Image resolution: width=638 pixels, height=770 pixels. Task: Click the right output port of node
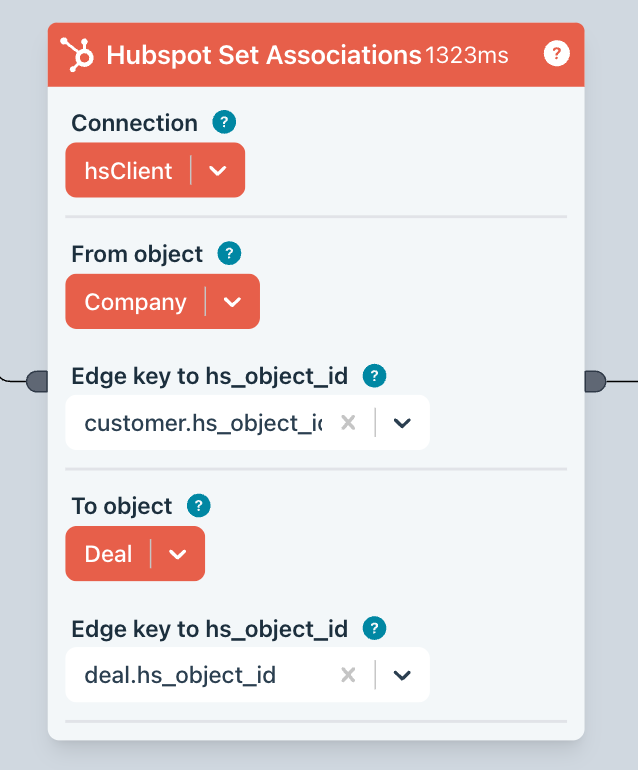(x=594, y=380)
